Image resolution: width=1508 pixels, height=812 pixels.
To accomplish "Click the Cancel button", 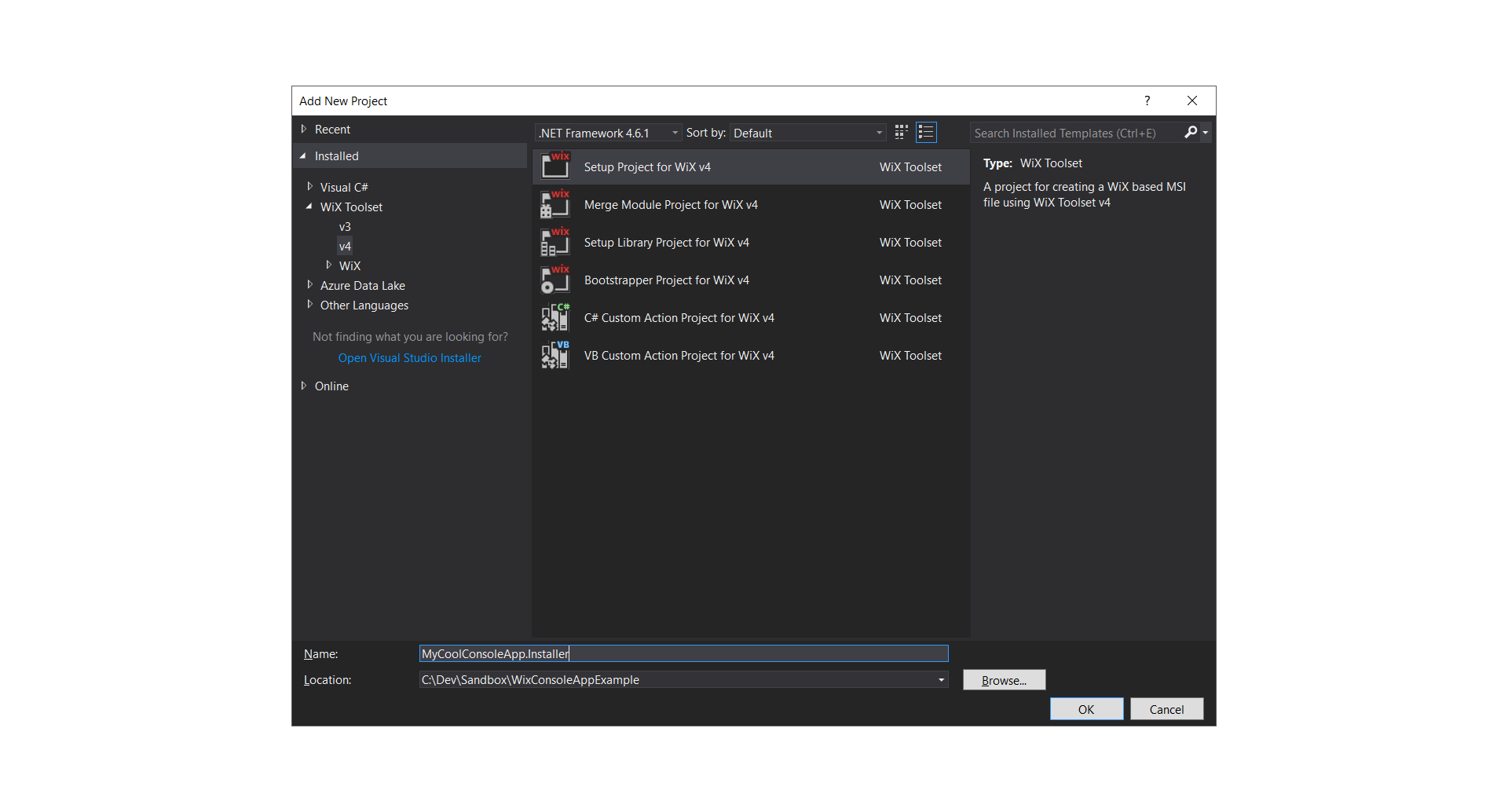I will pyautogui.click(x=1166, y=709).
